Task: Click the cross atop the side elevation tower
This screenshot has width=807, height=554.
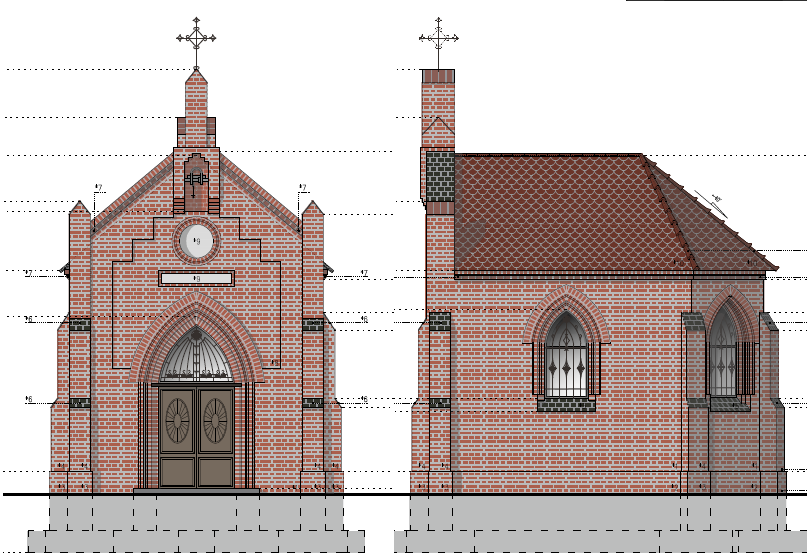Action: pyautogui.click(x=438, y=38)
